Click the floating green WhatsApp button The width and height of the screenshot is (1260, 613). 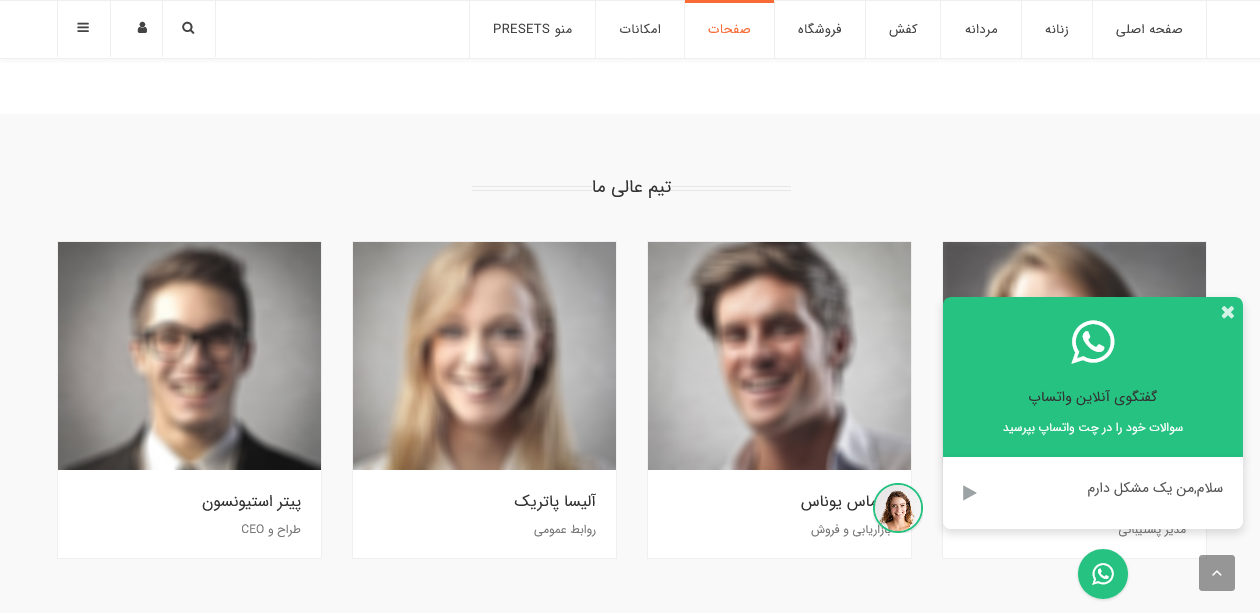point(1103,574)
